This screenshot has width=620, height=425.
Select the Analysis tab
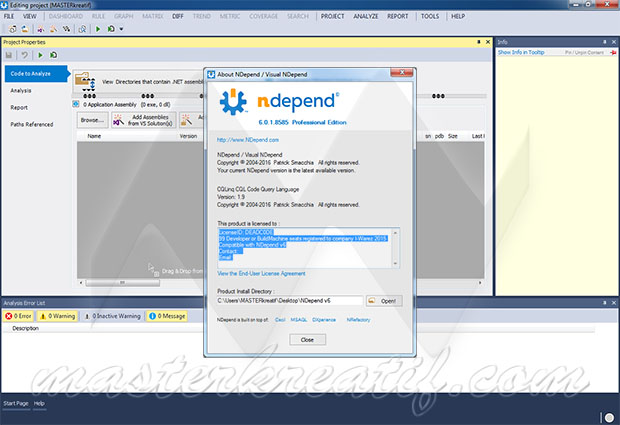tap(21, 91)
